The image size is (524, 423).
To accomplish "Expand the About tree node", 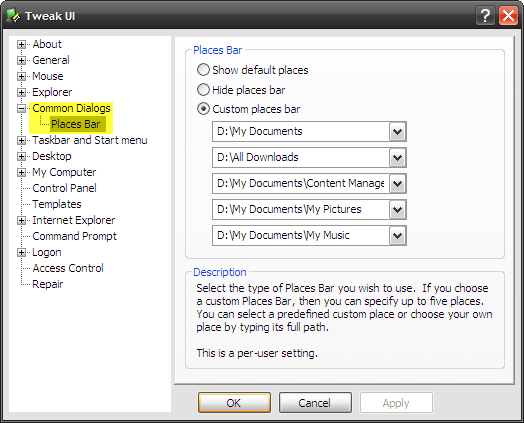I will click(21, 44).
